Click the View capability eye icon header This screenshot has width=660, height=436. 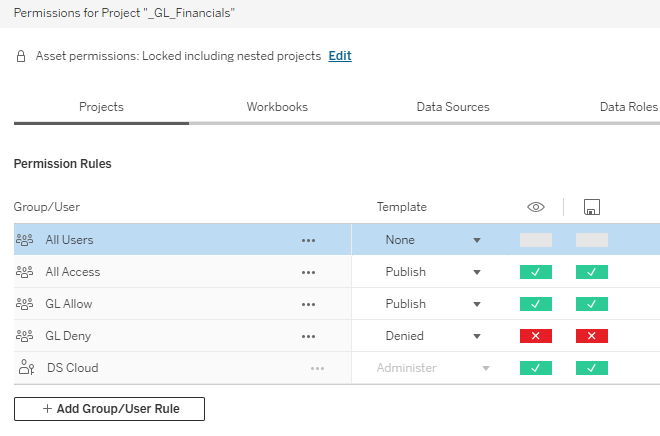[536, 207]
